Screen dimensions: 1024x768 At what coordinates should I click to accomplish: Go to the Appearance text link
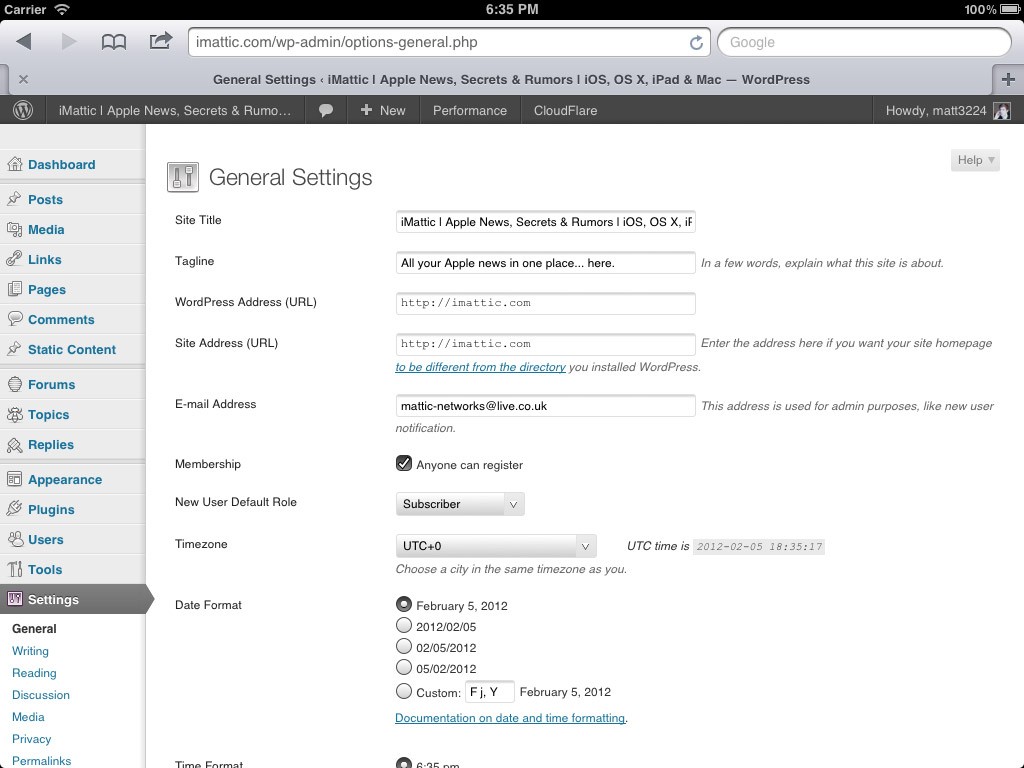[65, 479]
